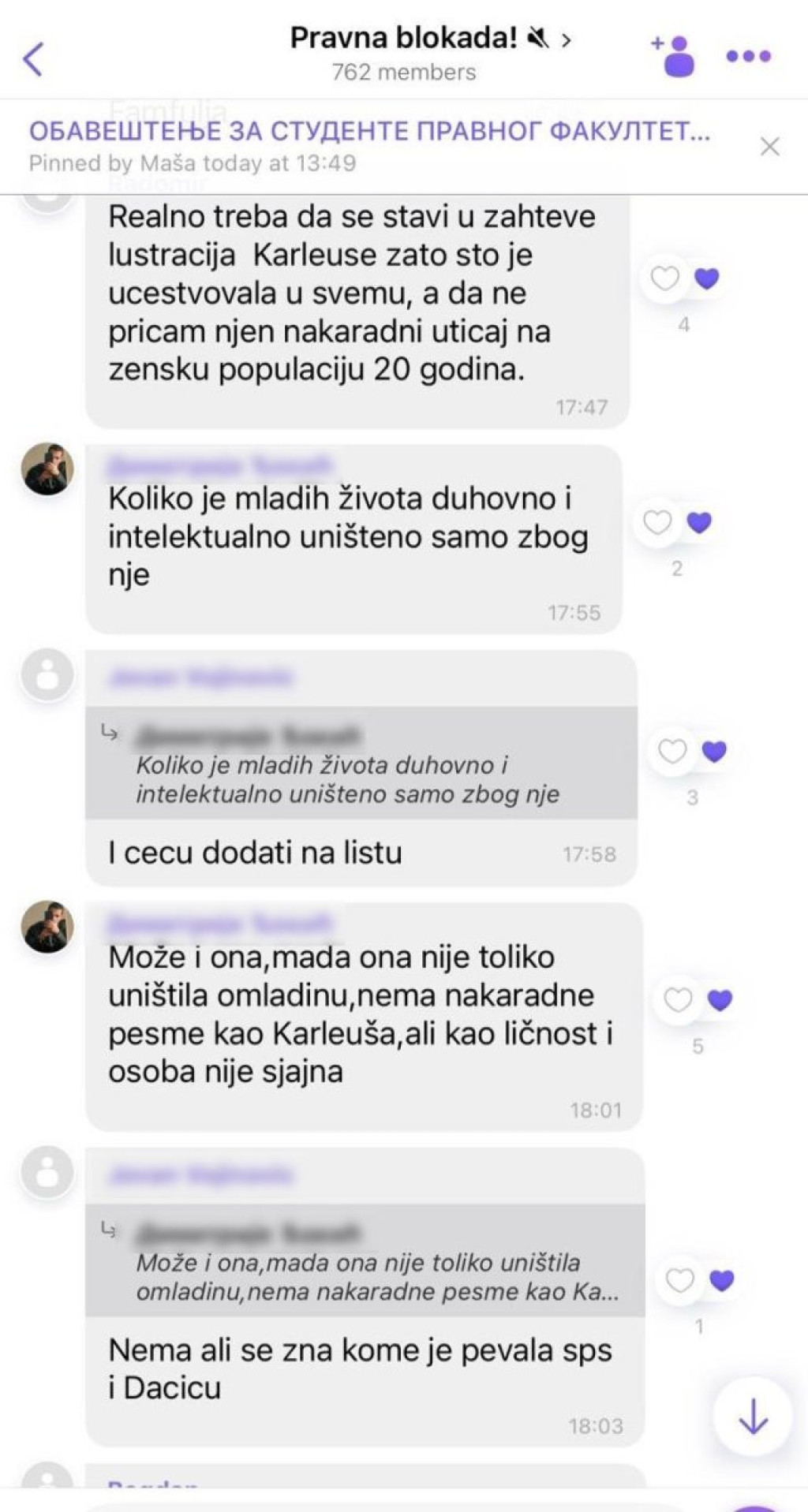Screen dimensions: 808x1512
Task: Like the 'I cecu dodati na listu' message
Action: tap(672, 751)
